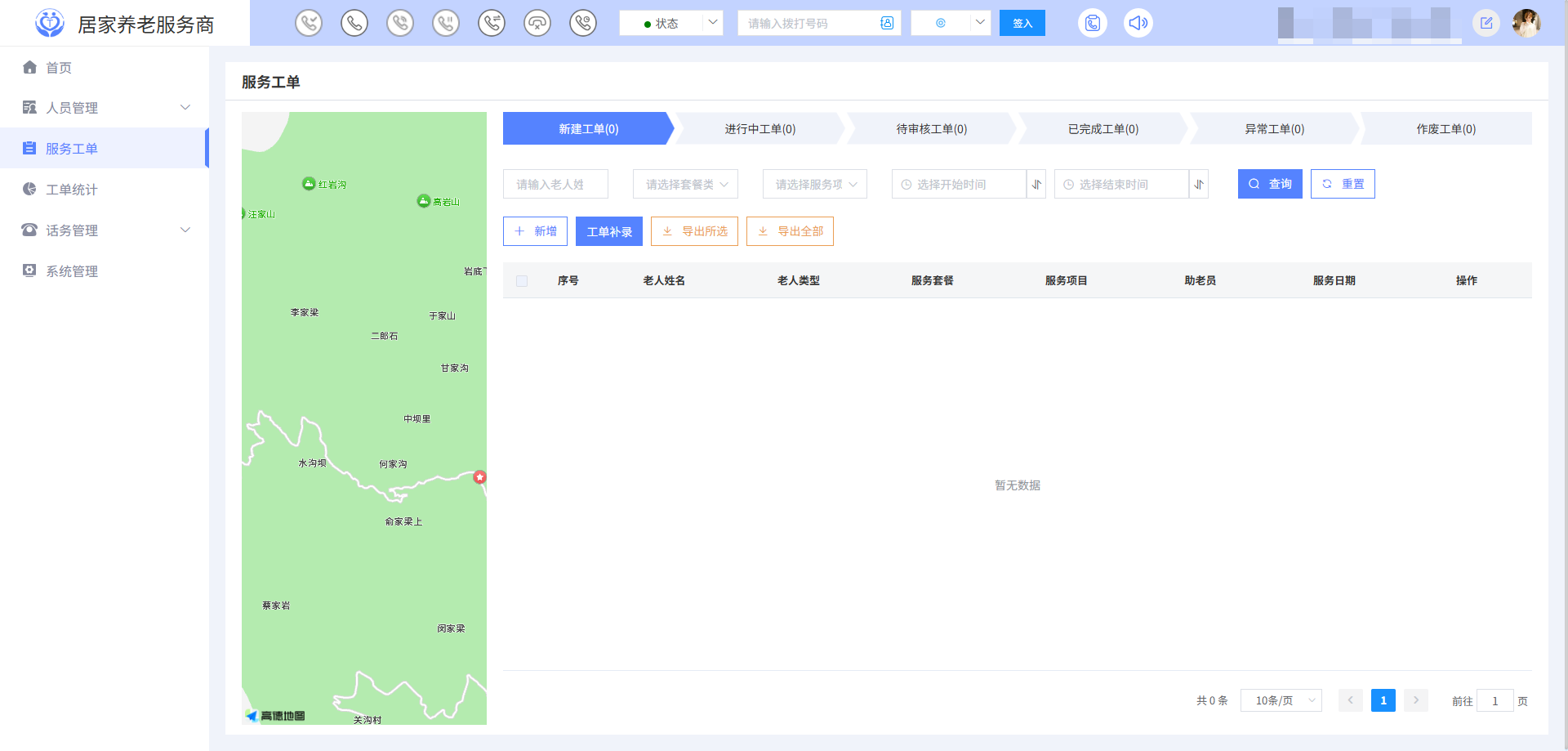
Task: Open the 选择结束时间 date picker
Action: [1121, 184]
